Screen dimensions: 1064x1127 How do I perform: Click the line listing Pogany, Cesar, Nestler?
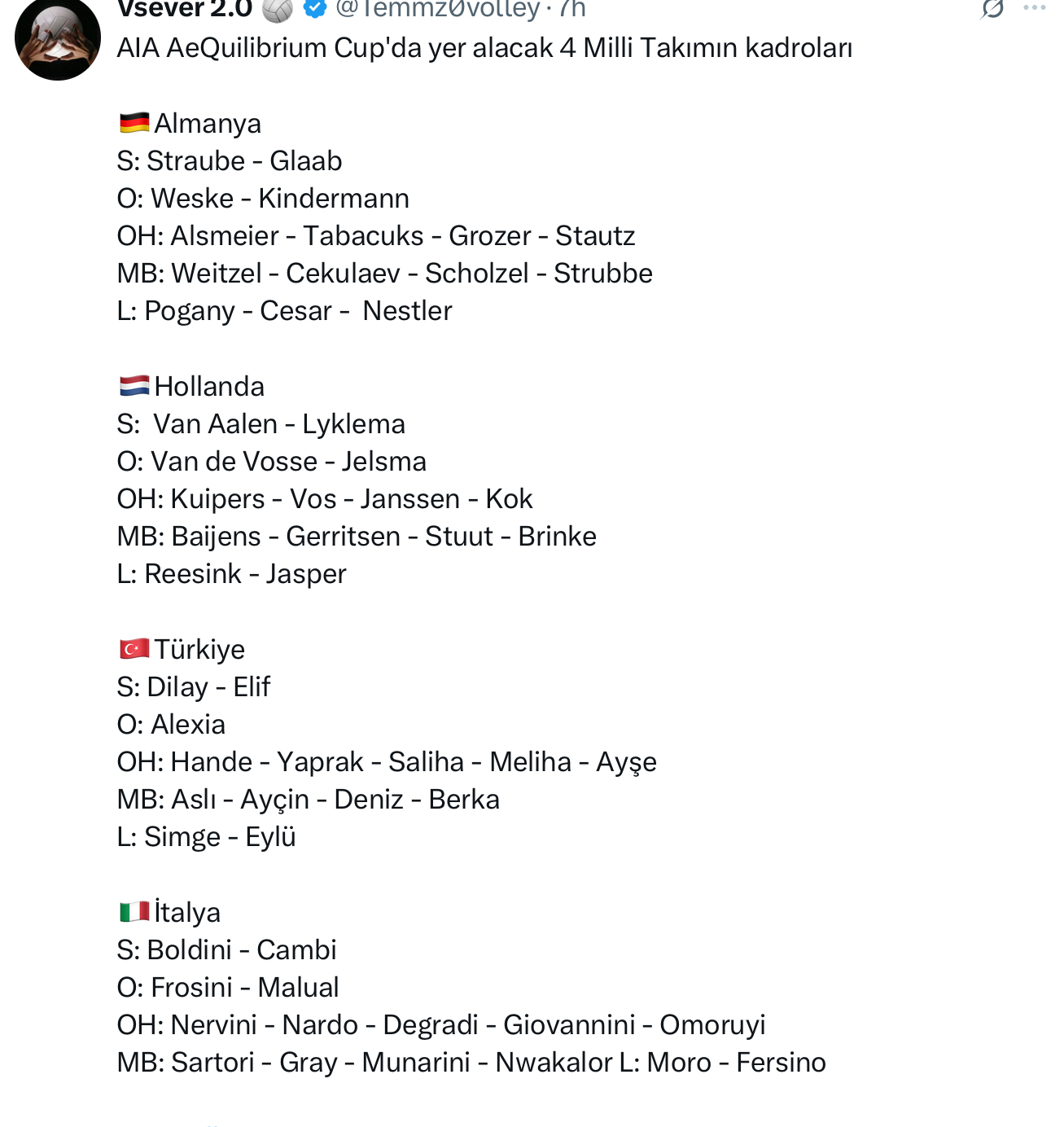pos(284,311)
